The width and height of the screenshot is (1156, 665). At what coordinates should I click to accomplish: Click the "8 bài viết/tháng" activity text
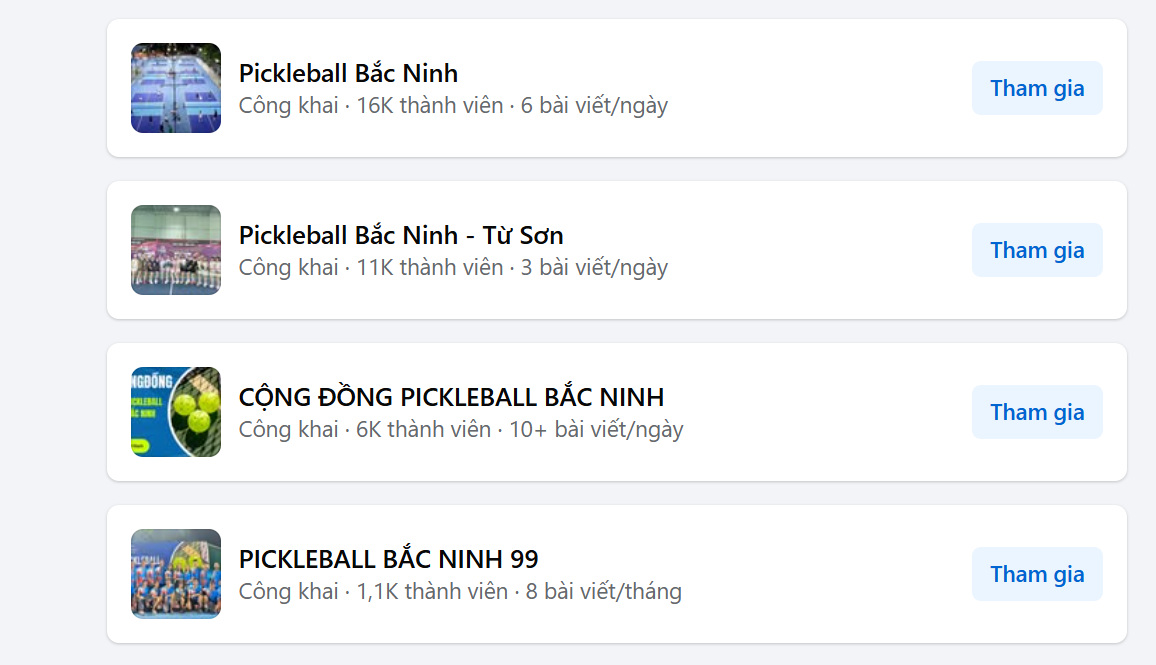coord(604,591)
